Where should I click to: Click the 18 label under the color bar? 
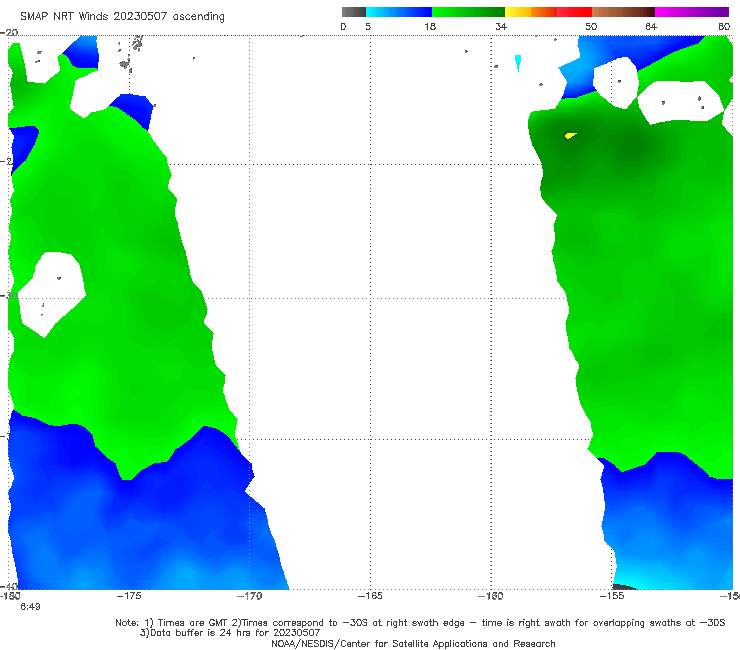pos(430,26)
